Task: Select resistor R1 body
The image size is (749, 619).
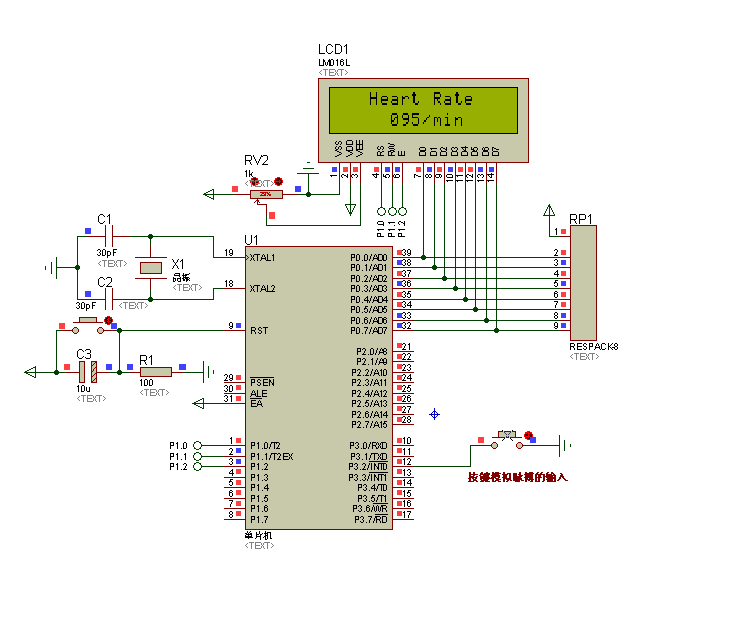Action: pos(156,372)
